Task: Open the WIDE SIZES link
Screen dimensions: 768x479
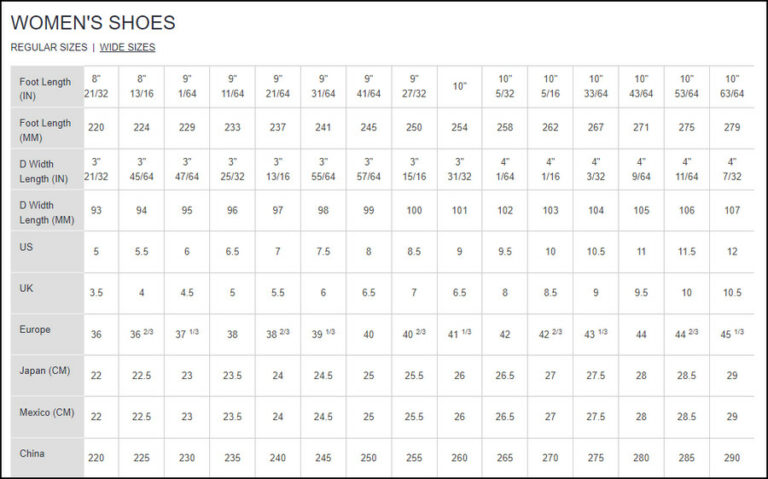Action: pyautogui.click(x=127, y=47)
